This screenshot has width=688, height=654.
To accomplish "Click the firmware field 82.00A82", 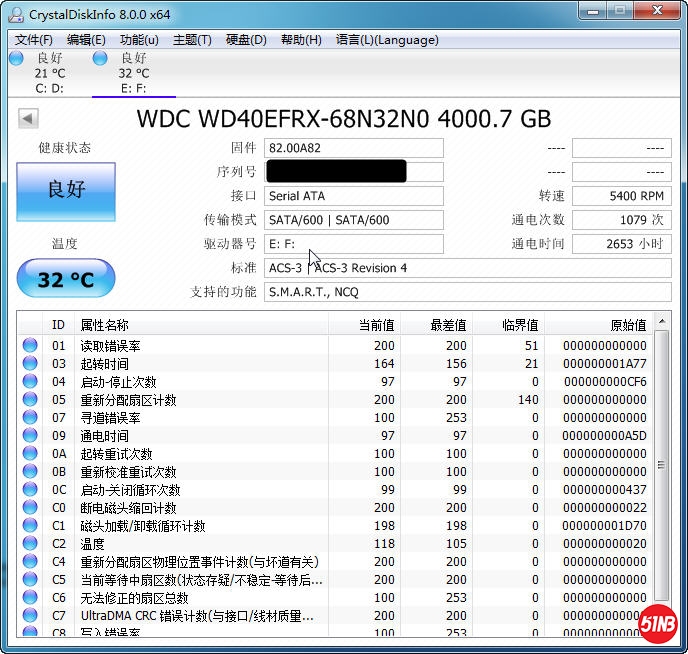I will [x=354, y=148].
